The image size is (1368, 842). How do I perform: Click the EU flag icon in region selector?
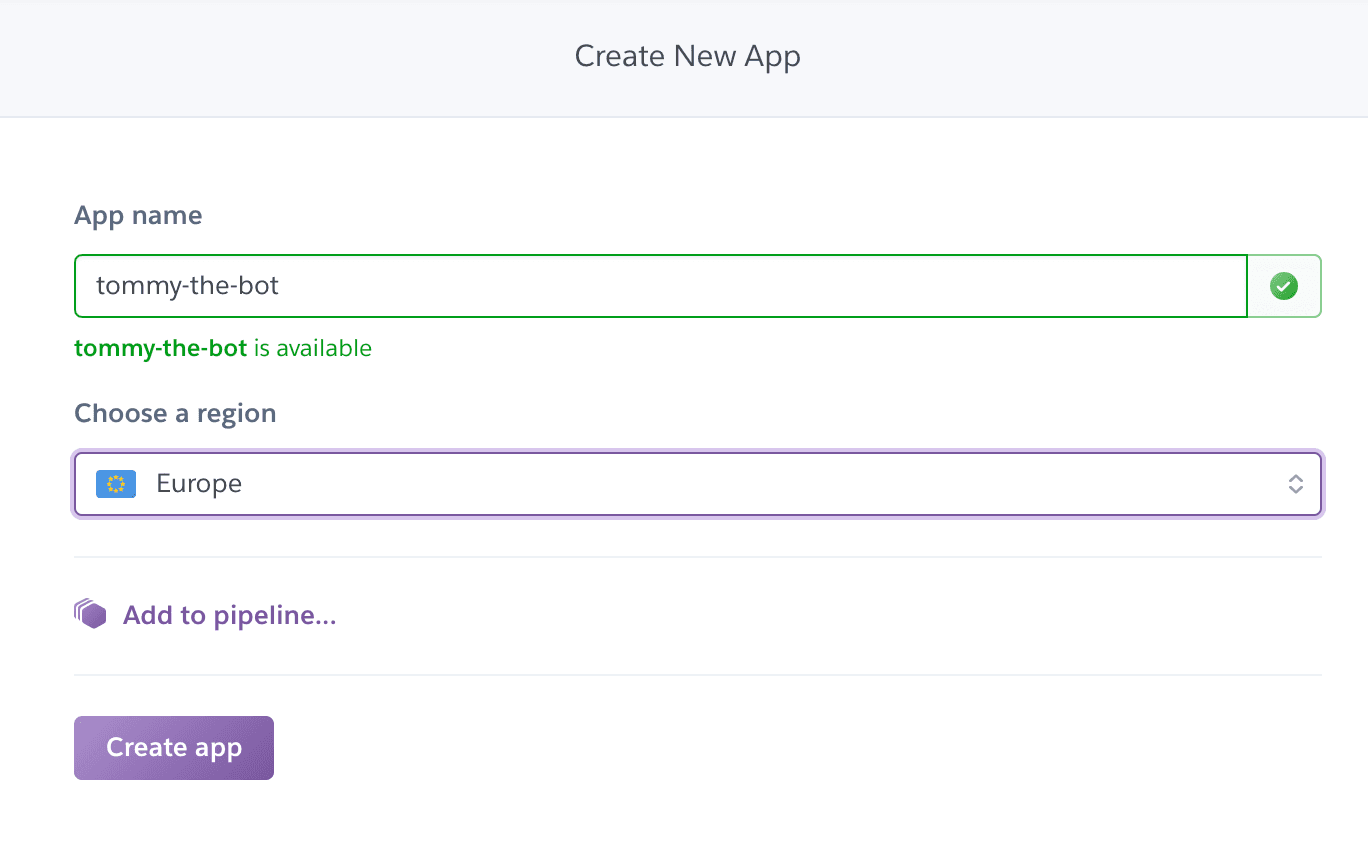tap(116, 483)
